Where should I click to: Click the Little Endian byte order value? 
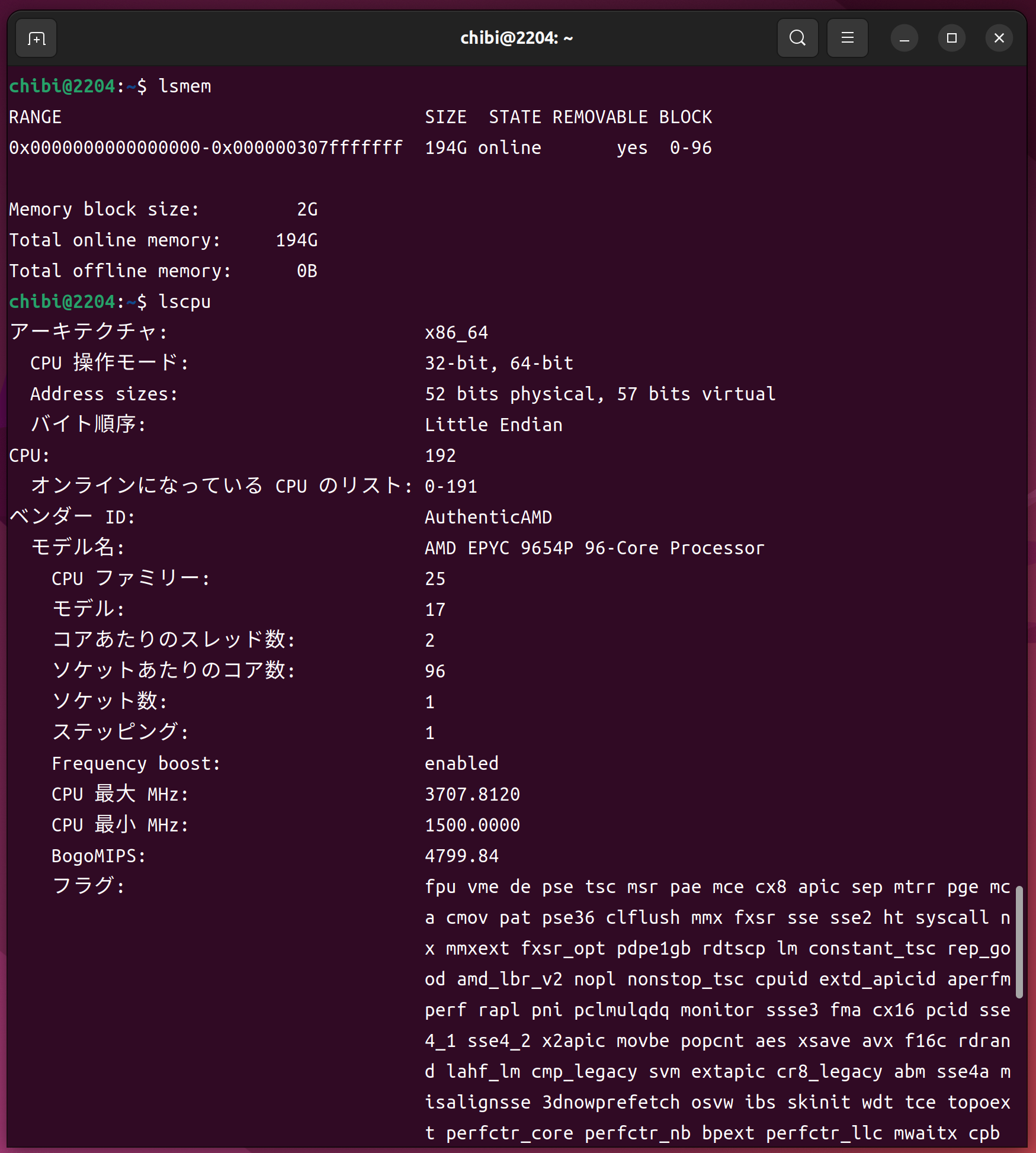[x=493, y=425]
